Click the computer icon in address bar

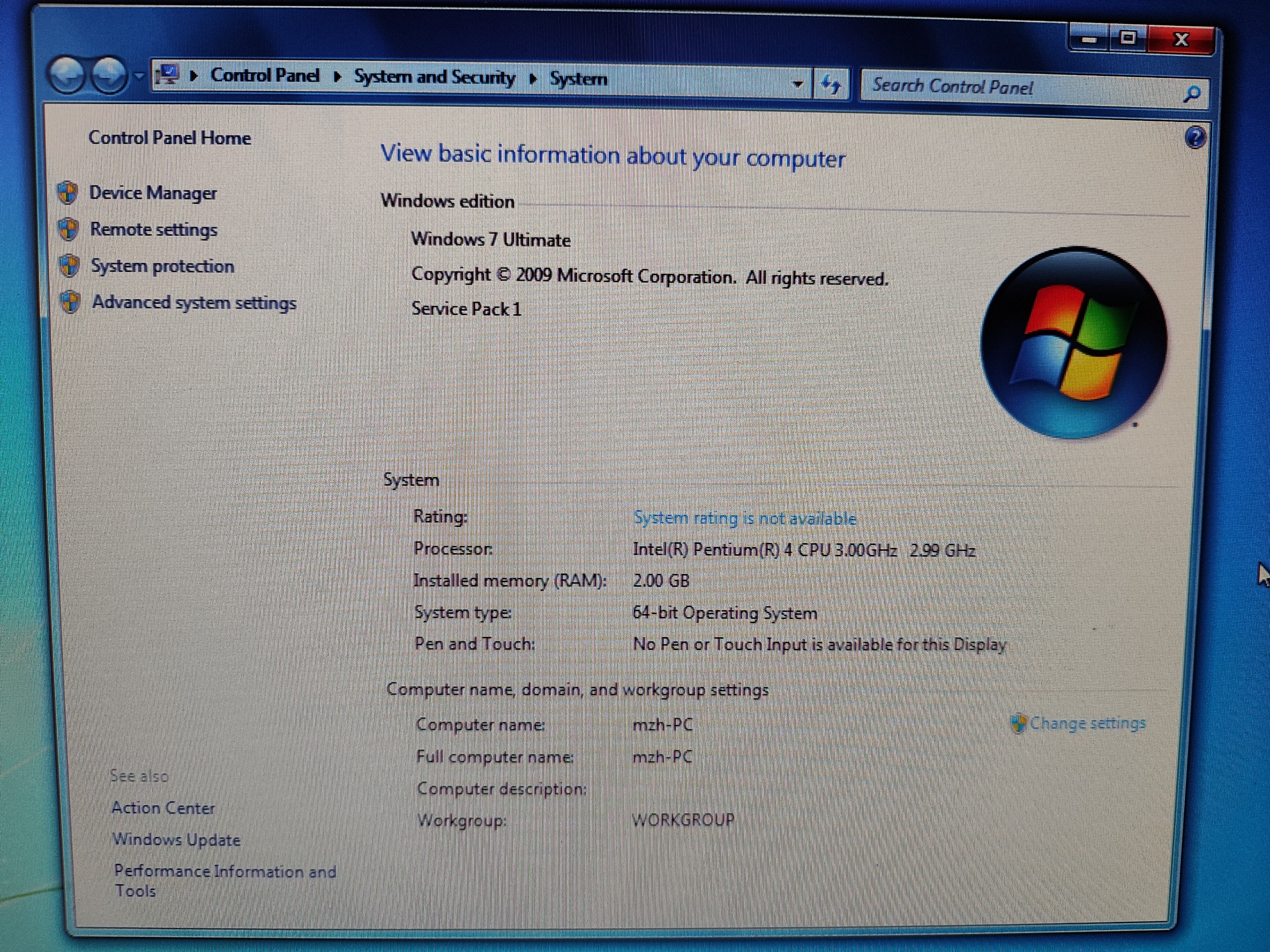coord(168,74)
